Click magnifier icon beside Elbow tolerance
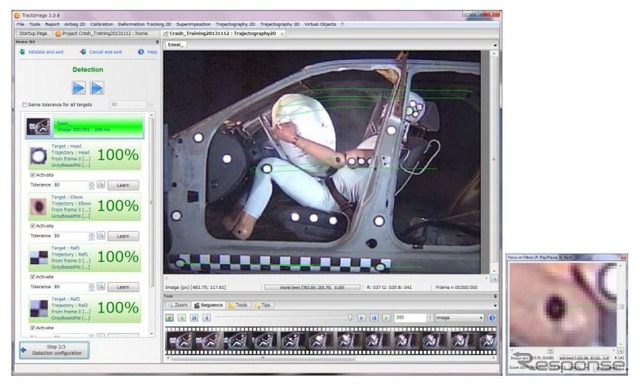Screen dimensions: 640x384 (101, 236)
